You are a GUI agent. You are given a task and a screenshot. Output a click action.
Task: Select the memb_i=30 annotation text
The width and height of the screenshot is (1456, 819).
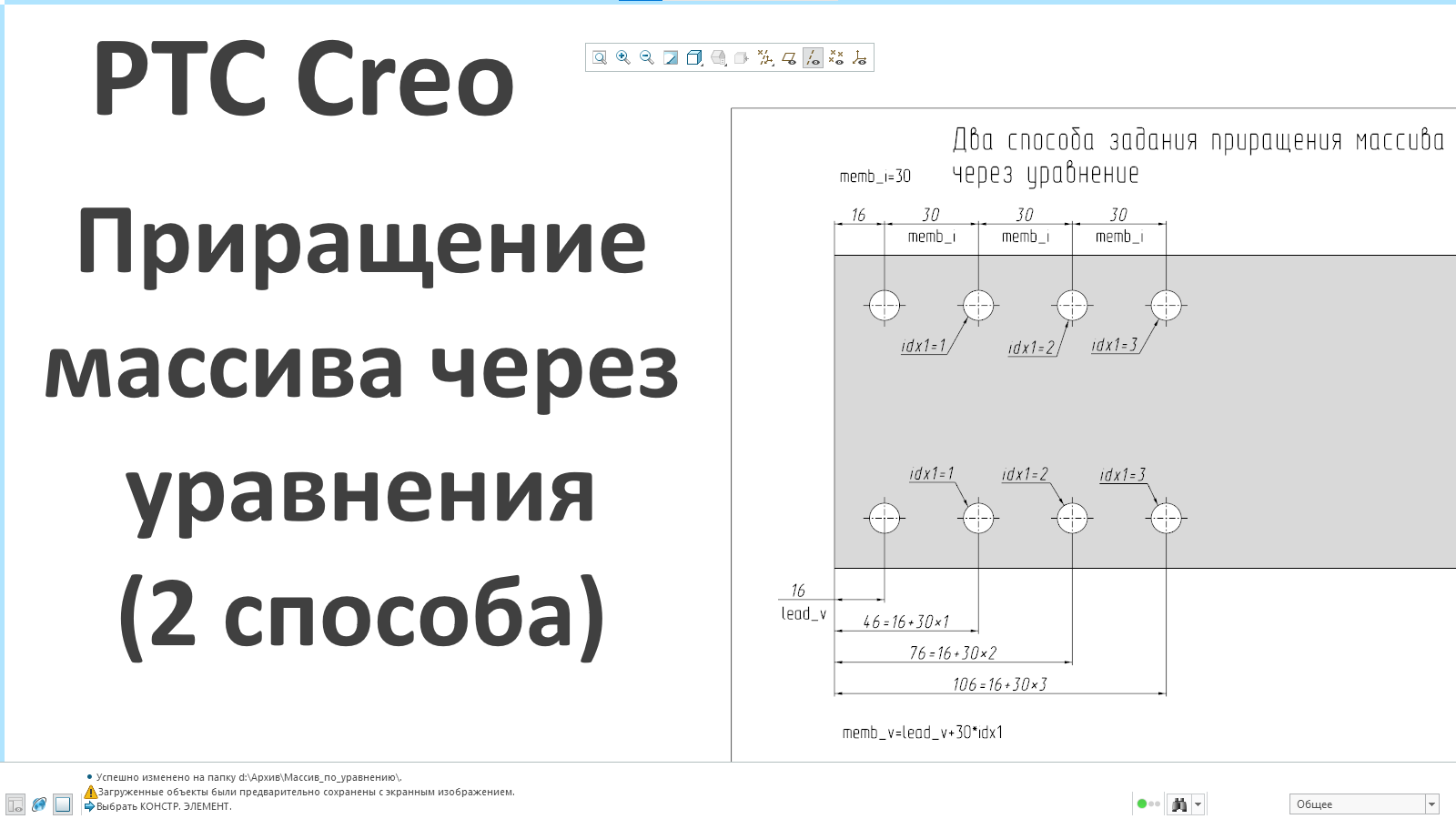(875, 177)
